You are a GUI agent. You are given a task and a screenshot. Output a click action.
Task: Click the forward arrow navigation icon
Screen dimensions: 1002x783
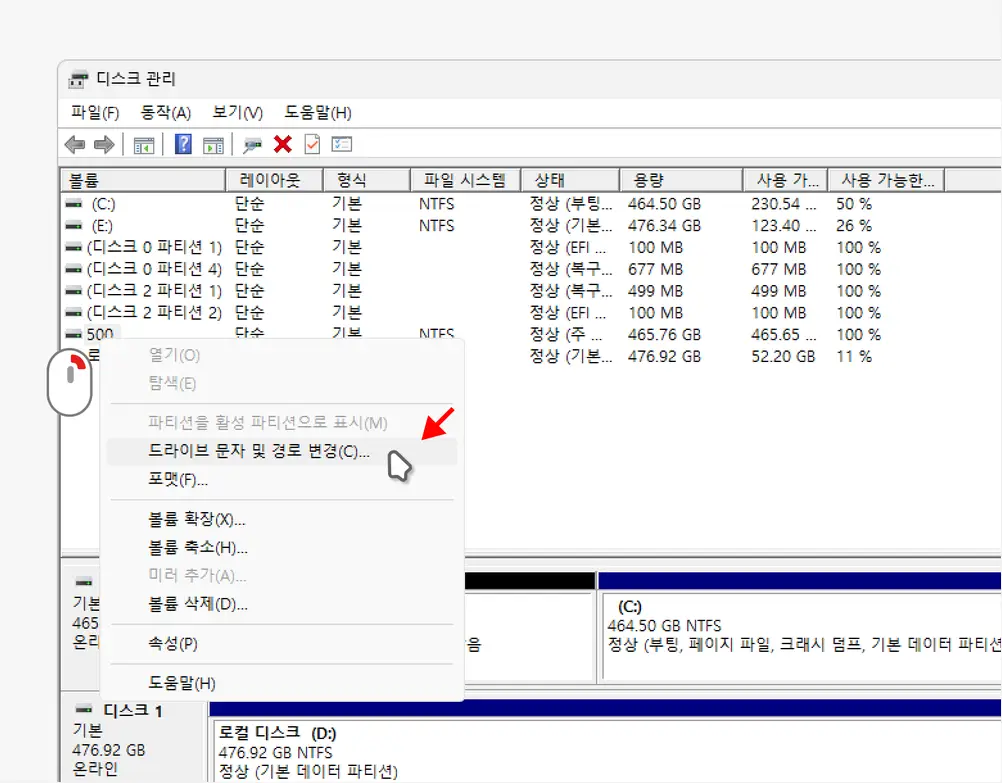pyautogui.click(x=102, y=144)
